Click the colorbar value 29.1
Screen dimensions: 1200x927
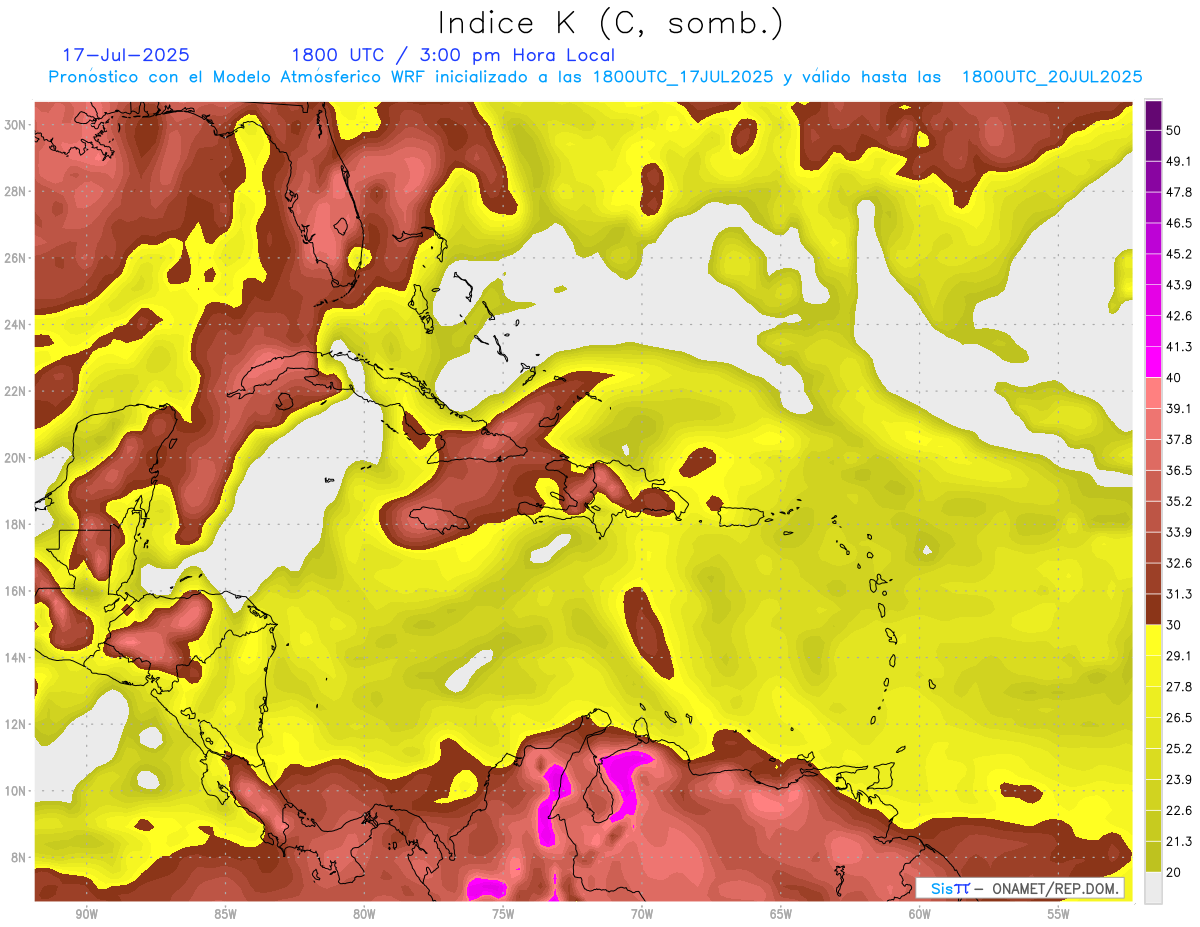click(1178, 656)
